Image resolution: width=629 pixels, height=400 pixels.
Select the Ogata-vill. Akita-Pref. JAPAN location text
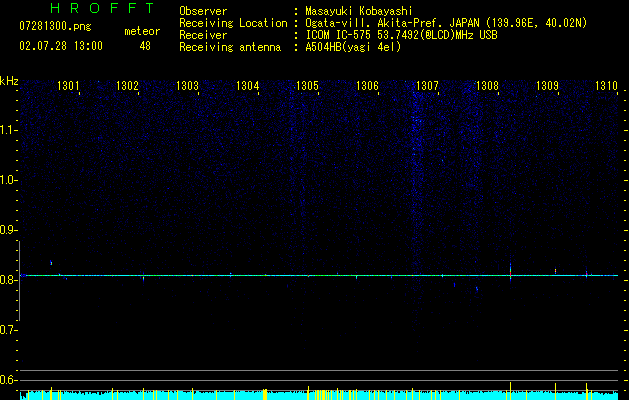(446, 23)
